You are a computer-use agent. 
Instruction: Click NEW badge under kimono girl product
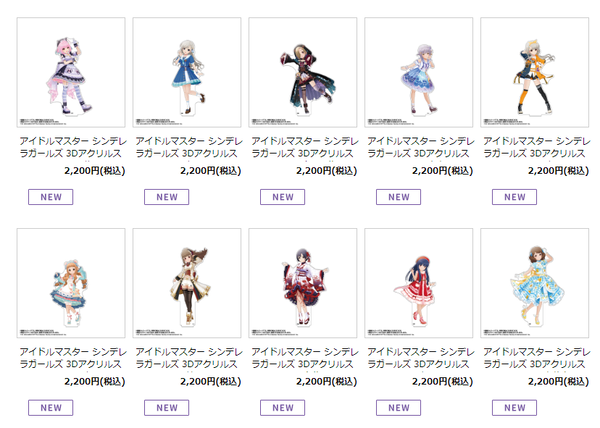pyautogui.click(x=282, y=408)
